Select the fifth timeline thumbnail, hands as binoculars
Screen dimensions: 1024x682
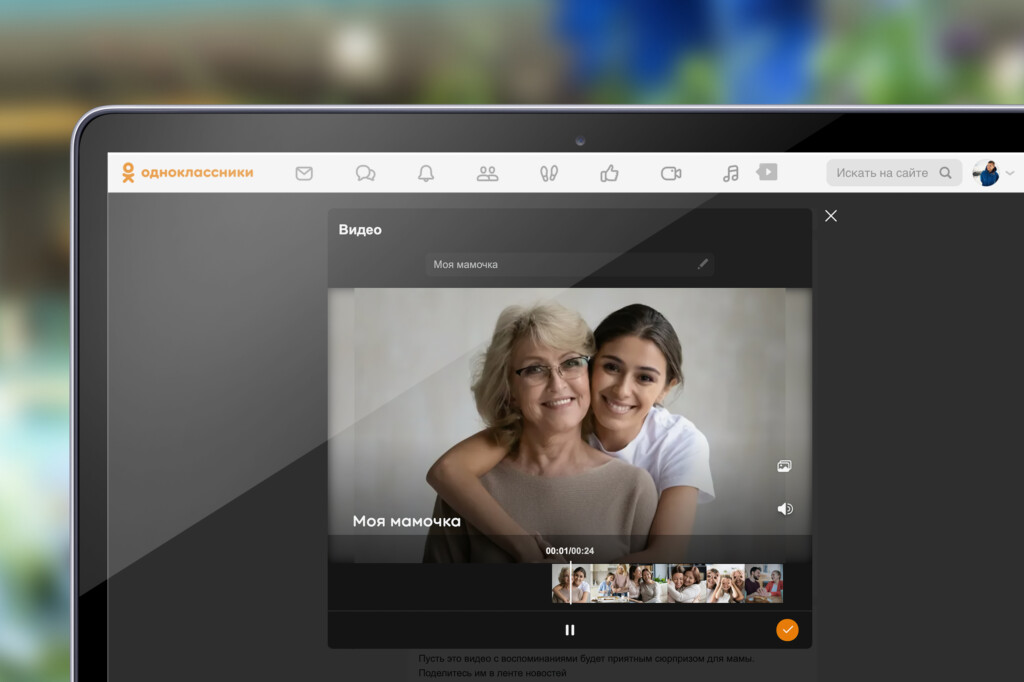click(x=725, y=583)
